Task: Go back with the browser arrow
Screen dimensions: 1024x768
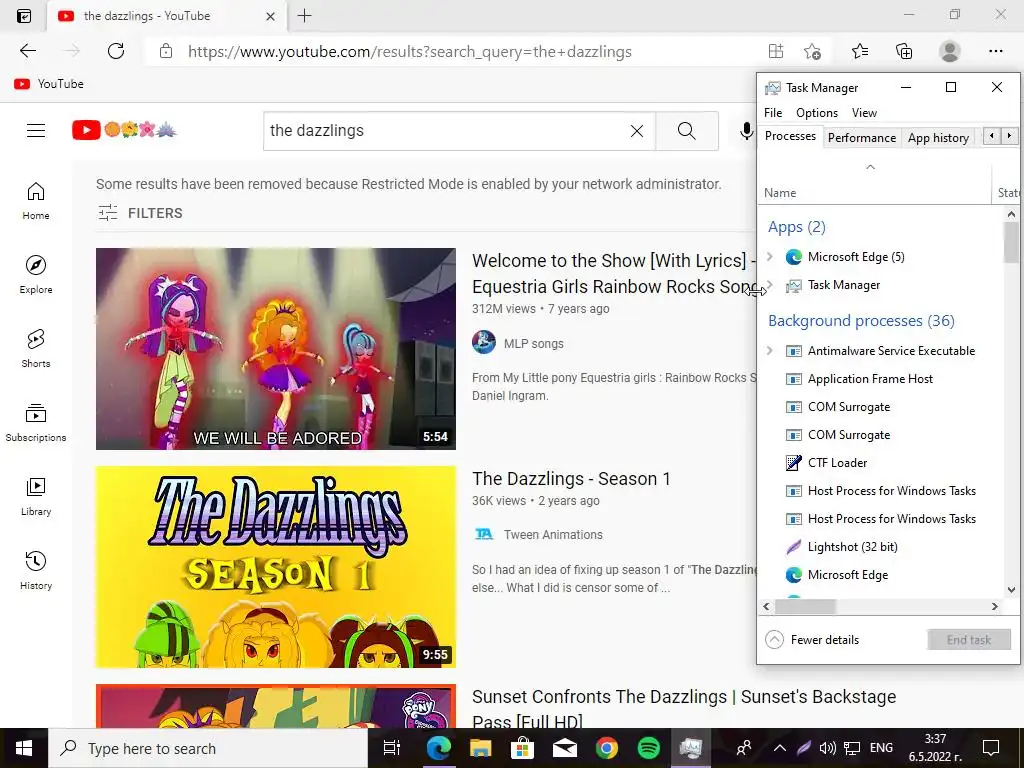Action: point(27,51)
